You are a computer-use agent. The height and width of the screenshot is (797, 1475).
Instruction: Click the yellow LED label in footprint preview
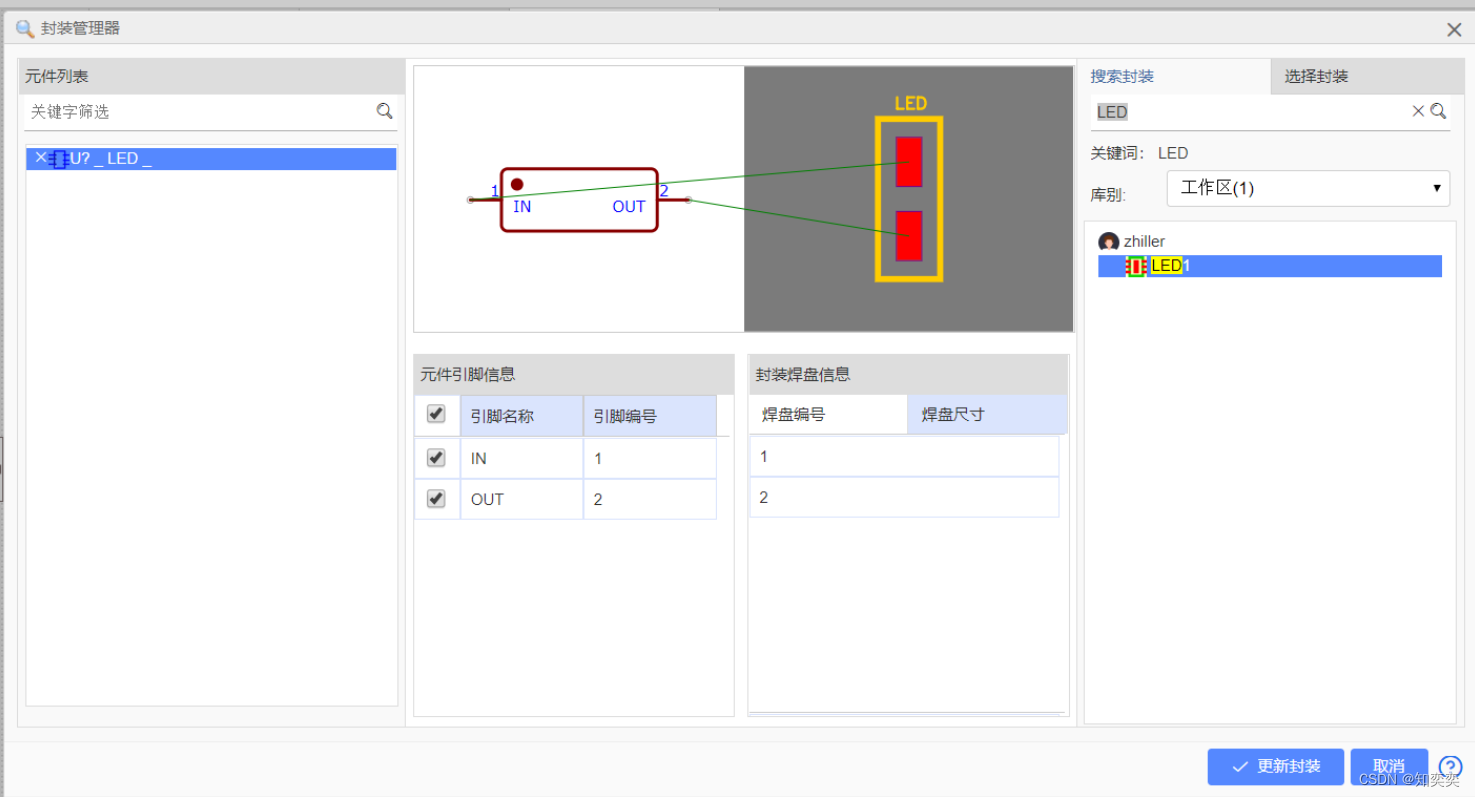pyautogui.click(x=910, y=103)
